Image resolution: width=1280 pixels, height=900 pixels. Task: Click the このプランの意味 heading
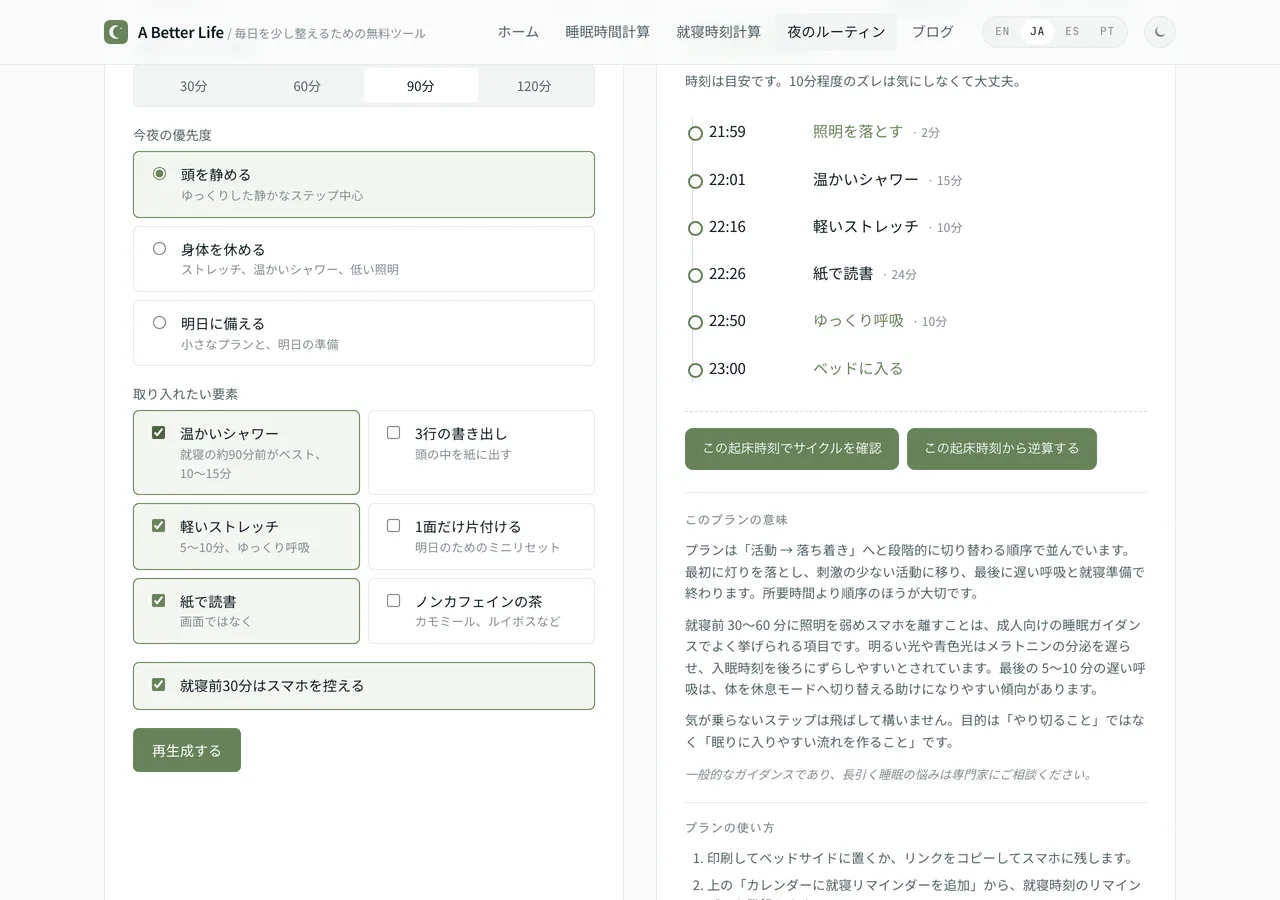736,520
